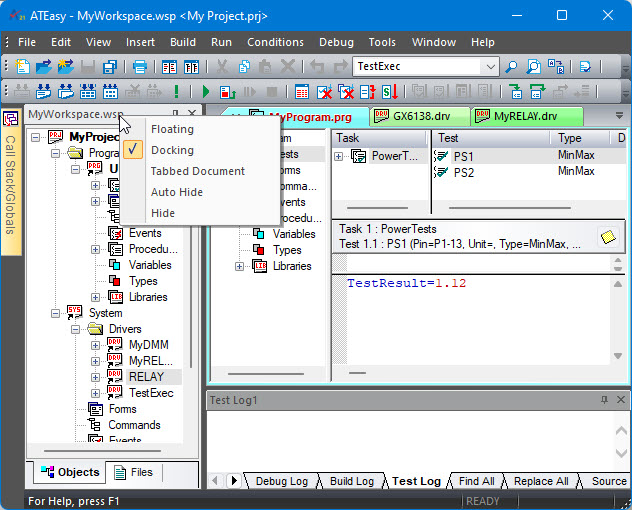Expand the PowerTests task node
Screen dimensions: 632x510
click(x=339, y=156)
